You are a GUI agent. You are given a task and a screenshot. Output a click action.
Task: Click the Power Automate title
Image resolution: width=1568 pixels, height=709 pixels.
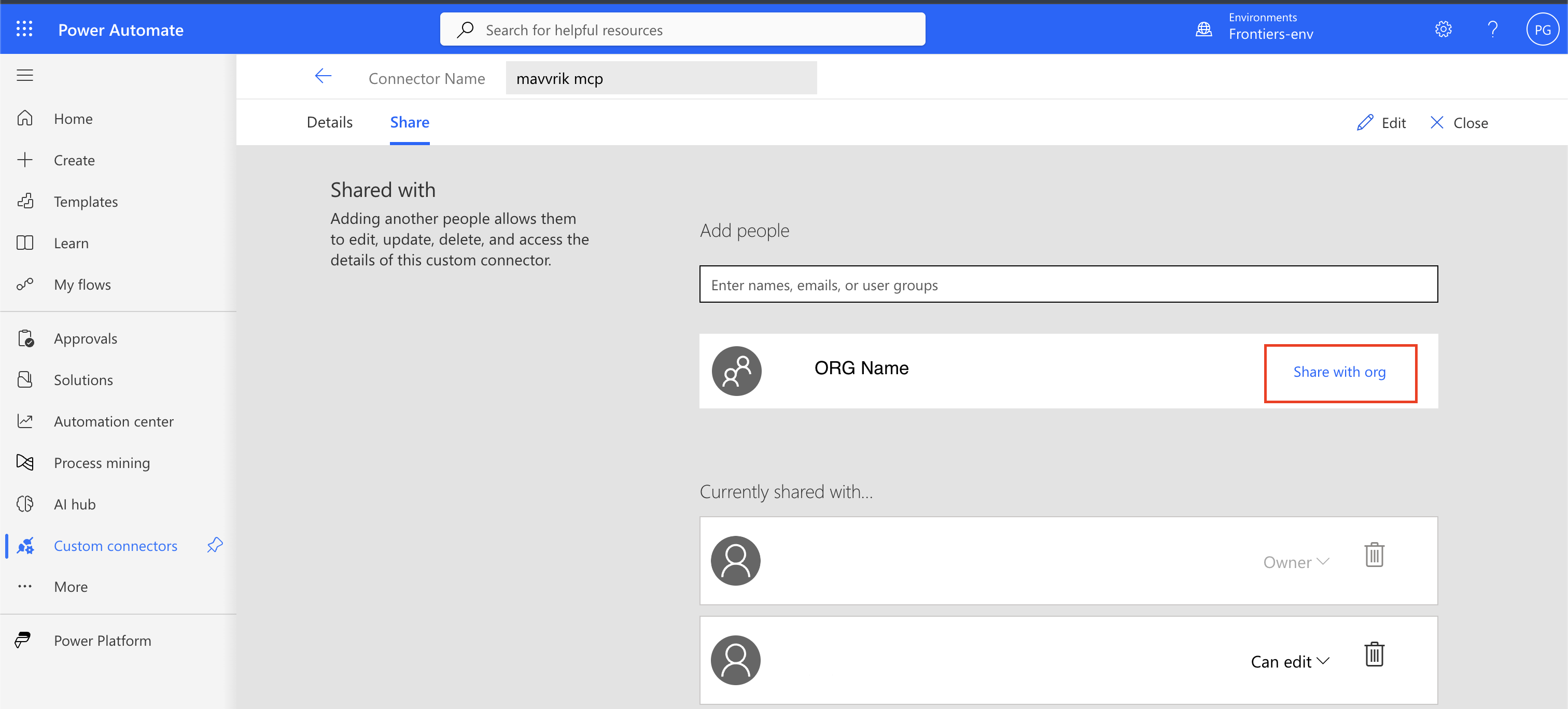[x=120, y=30]
